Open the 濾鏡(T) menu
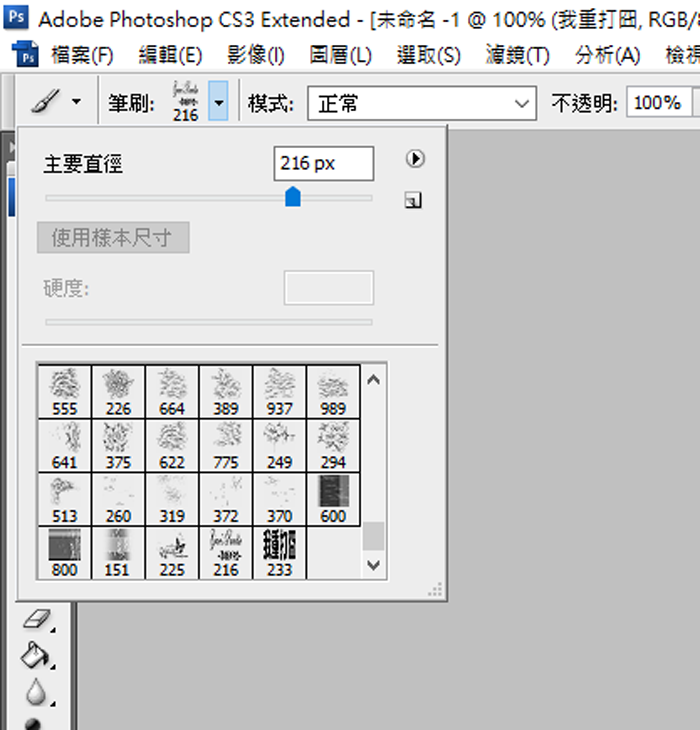Viewport: 700px width, 730px height. click(518, 55)
